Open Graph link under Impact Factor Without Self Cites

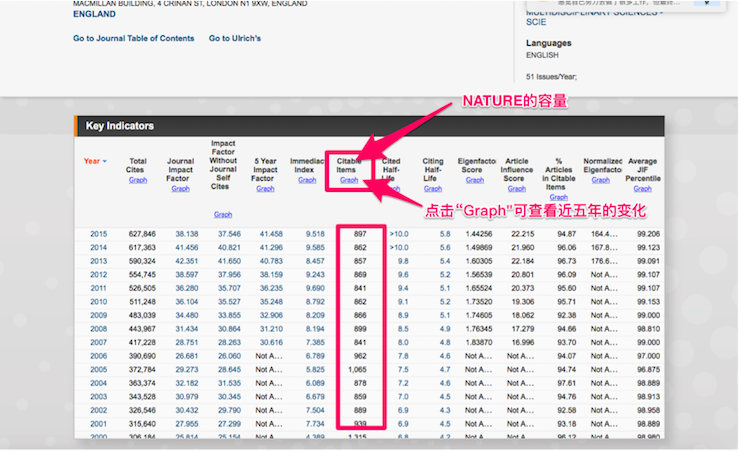pyautogui.click(x=223, y=214)
